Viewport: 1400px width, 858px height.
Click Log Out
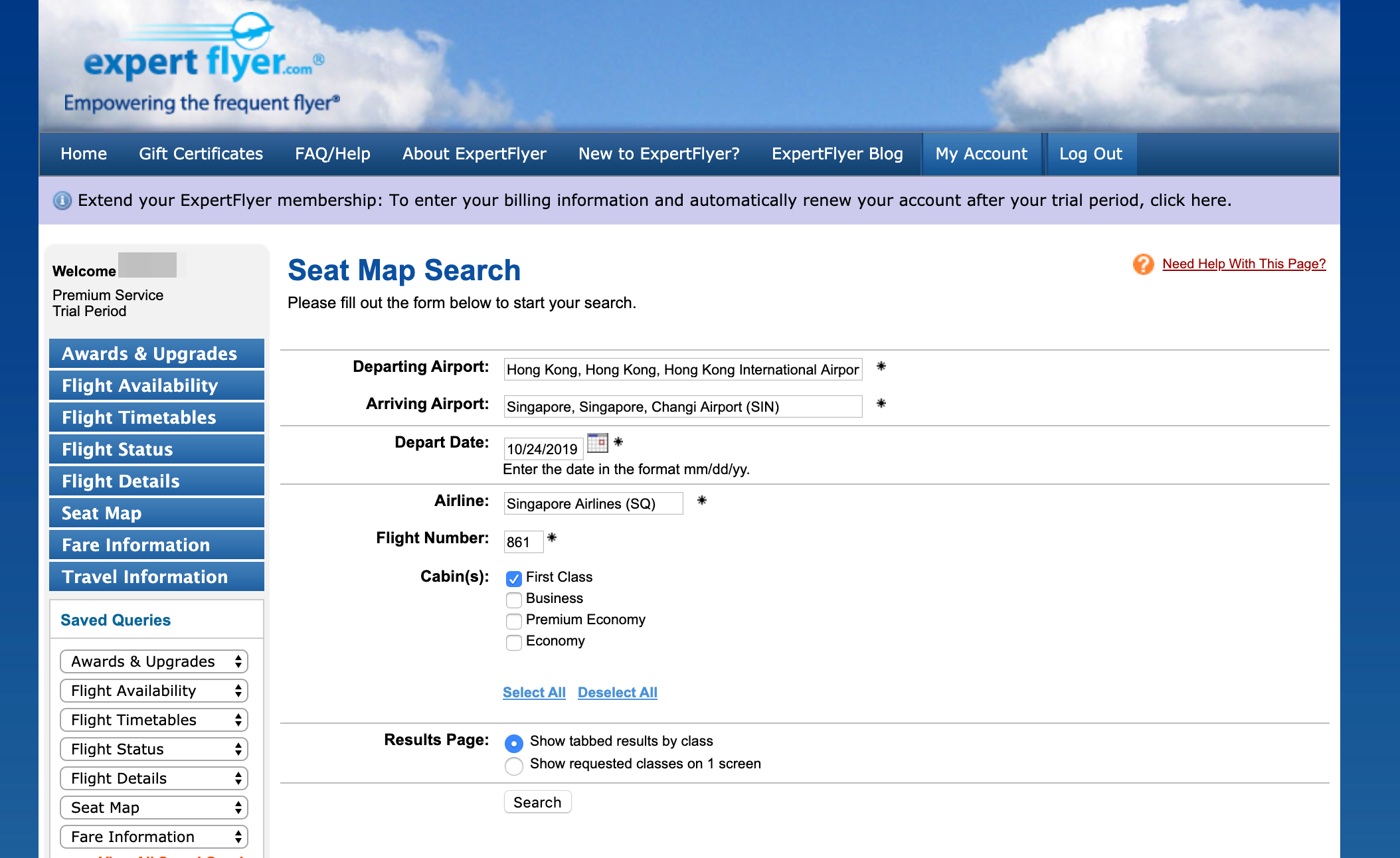pos(1091,154)
